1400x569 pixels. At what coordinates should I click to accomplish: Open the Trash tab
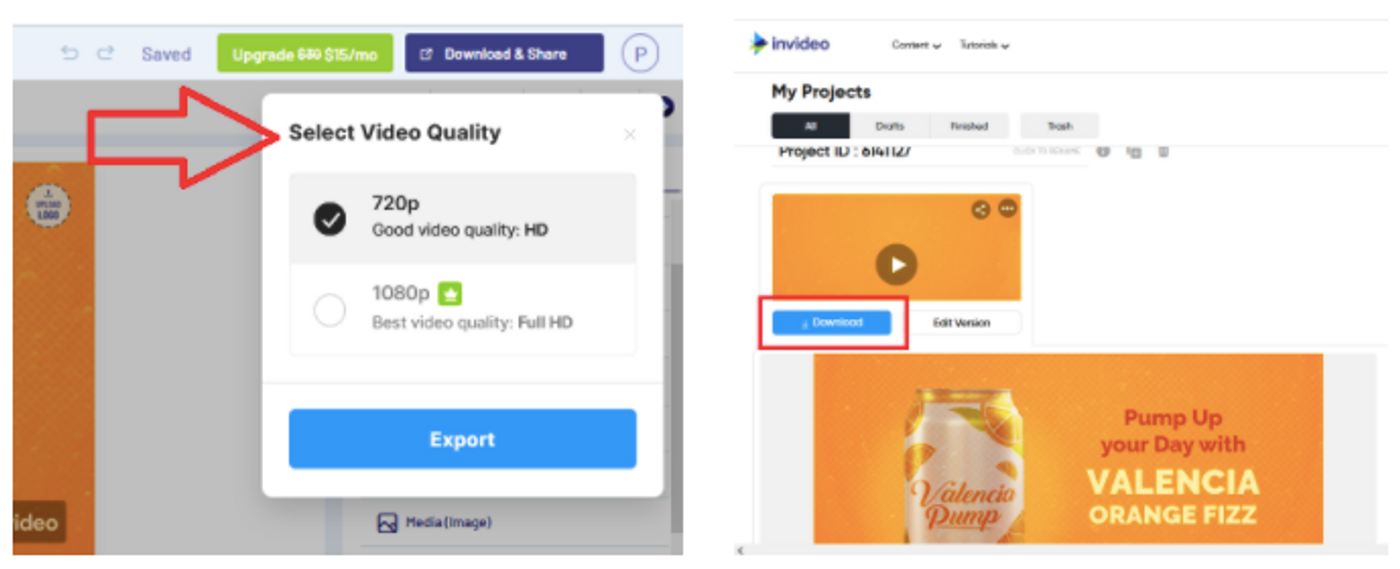point(1060,126)
